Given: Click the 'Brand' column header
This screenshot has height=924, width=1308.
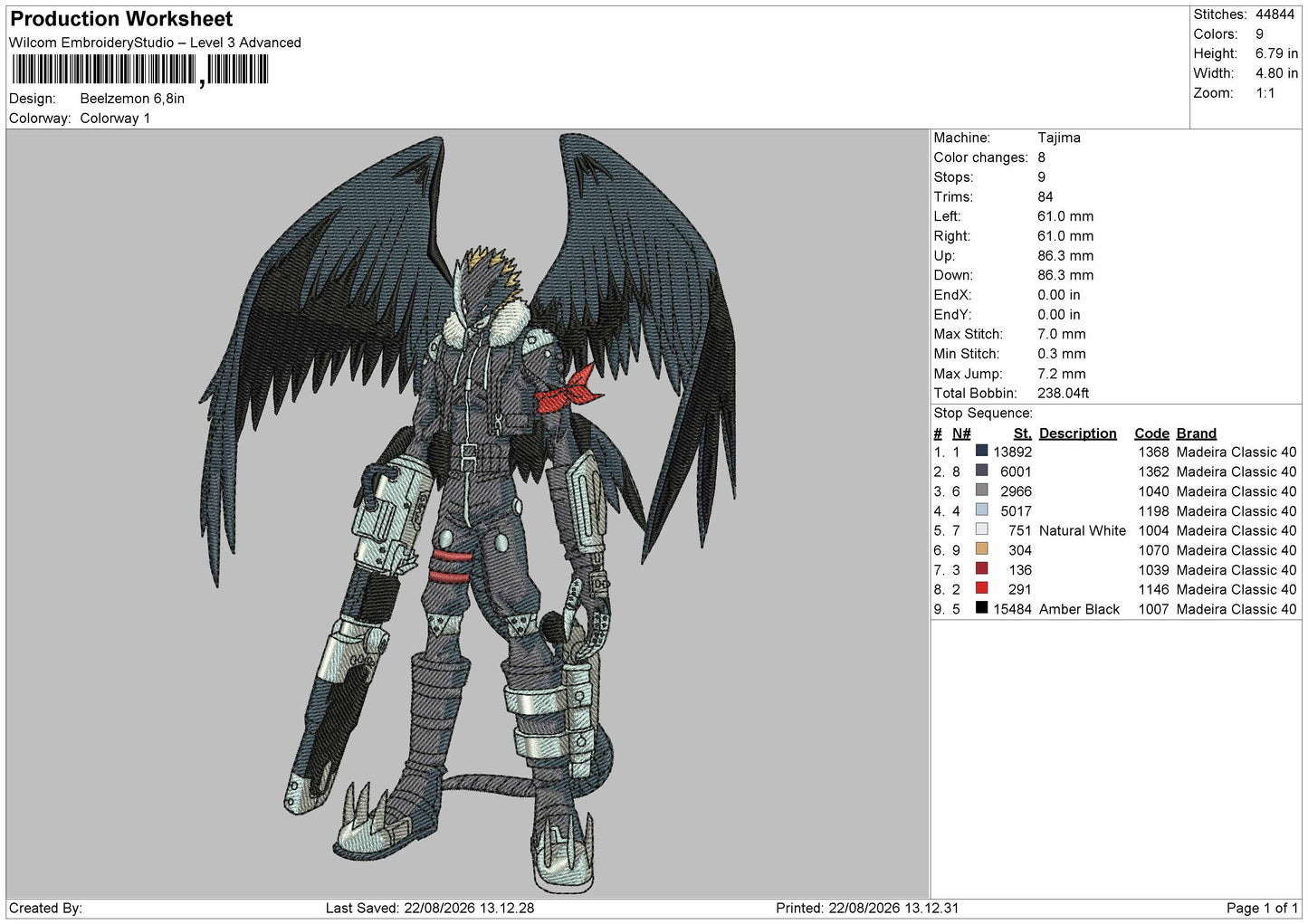Looking at the screenshot, I should tap(1197, 433).
